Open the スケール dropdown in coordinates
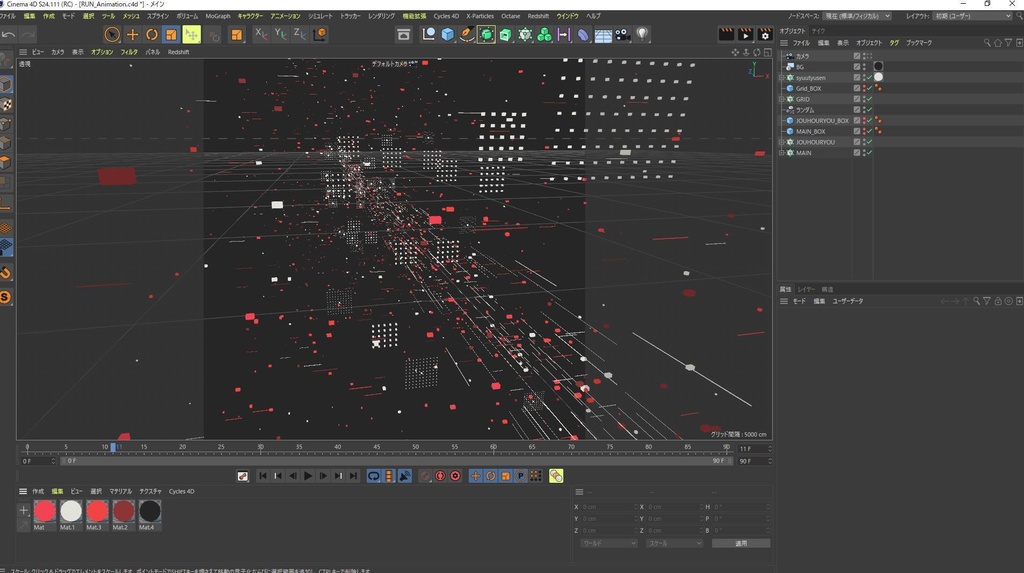The image size is (1024, 573). [x=674, y=544]
